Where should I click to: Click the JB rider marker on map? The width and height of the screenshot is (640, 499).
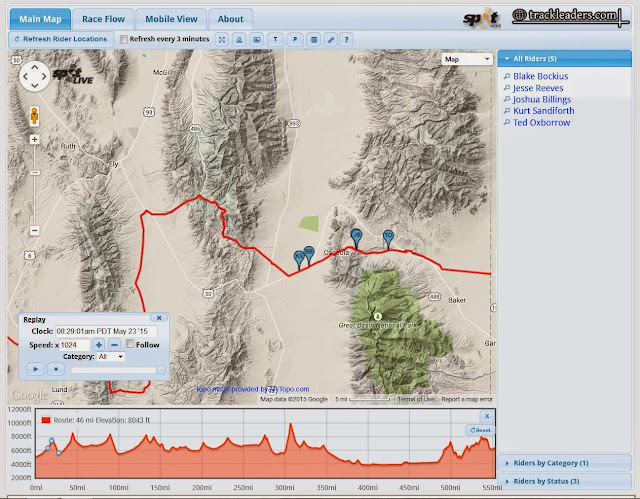356,239
